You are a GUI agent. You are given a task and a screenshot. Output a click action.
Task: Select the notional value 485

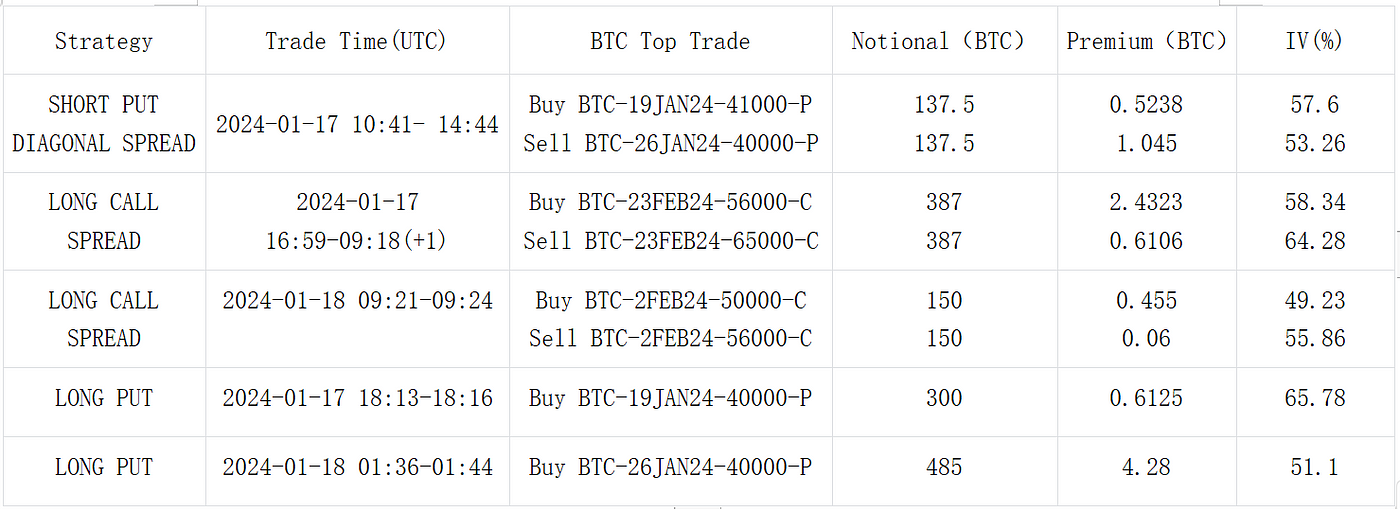tap(944, 467)
